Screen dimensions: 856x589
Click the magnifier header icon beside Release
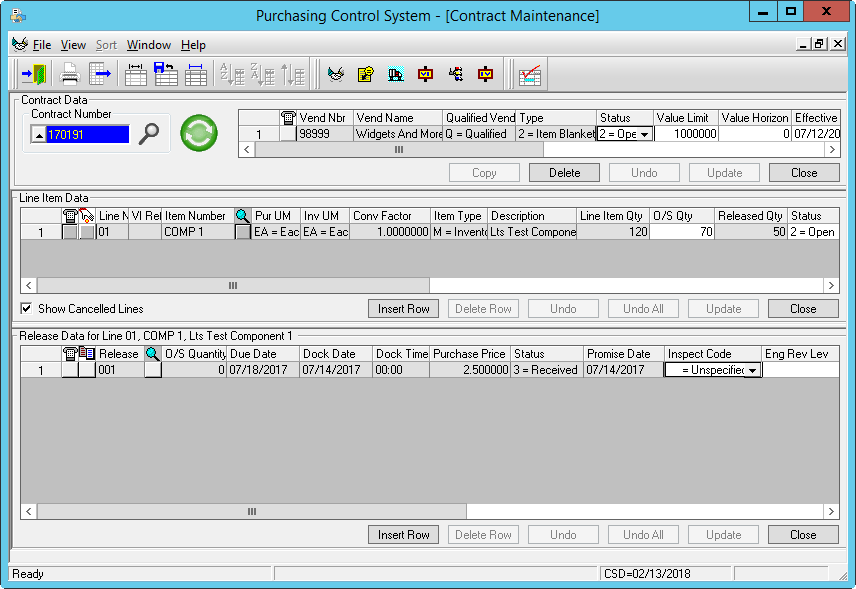pyautogui.click(x=153, y=354)
